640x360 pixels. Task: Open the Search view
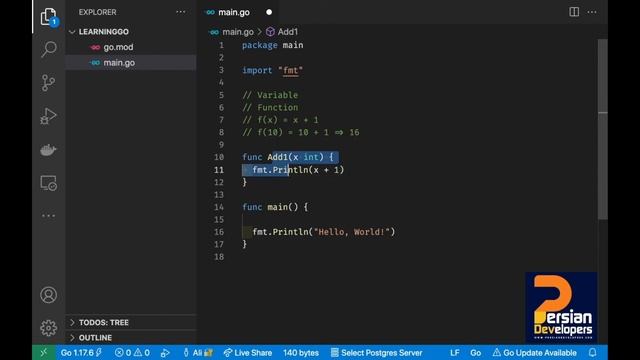pos(49,49)
